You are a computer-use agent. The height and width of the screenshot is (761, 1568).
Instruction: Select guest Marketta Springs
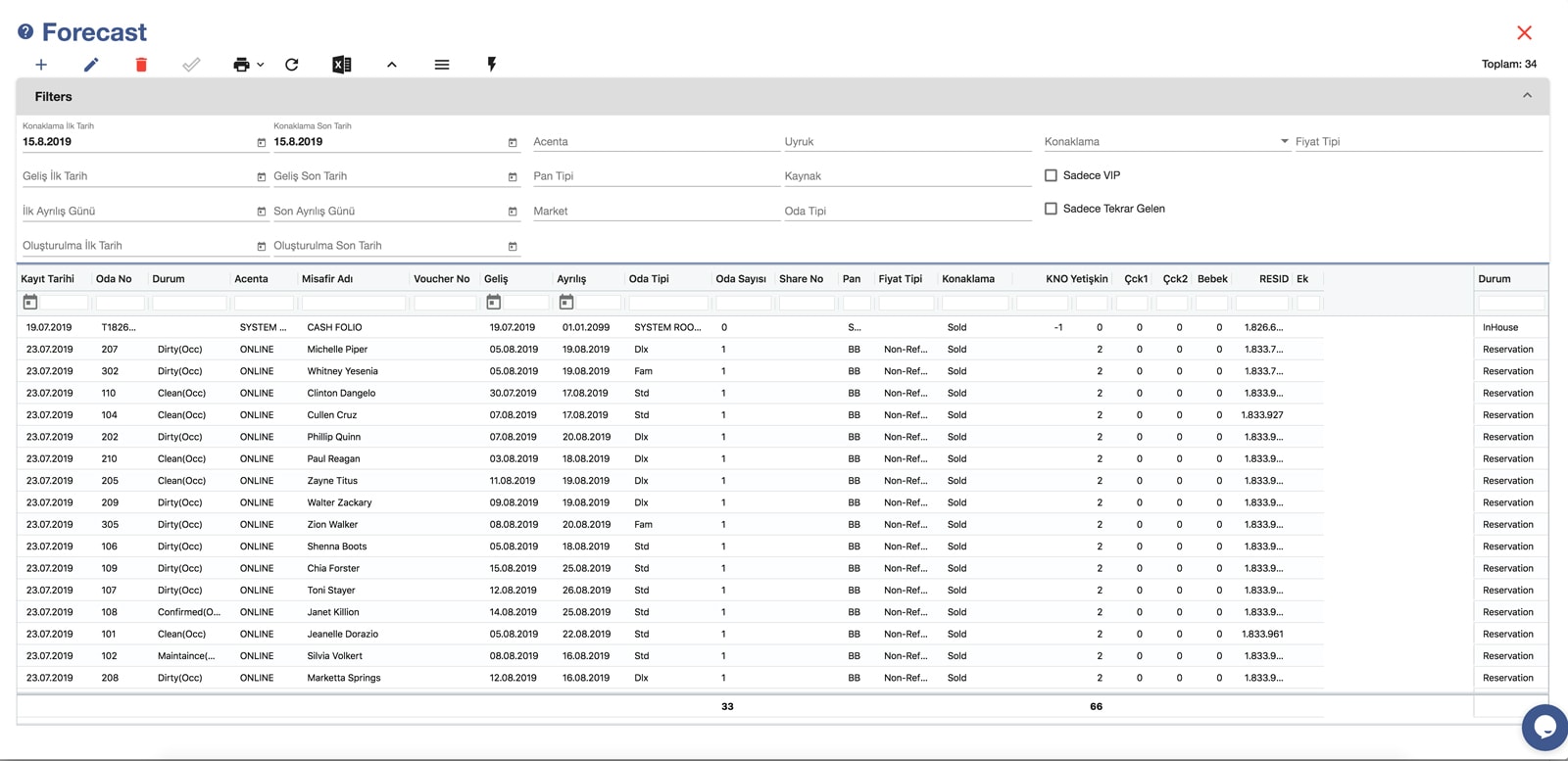pyautogui.click(x=344, y=678)
